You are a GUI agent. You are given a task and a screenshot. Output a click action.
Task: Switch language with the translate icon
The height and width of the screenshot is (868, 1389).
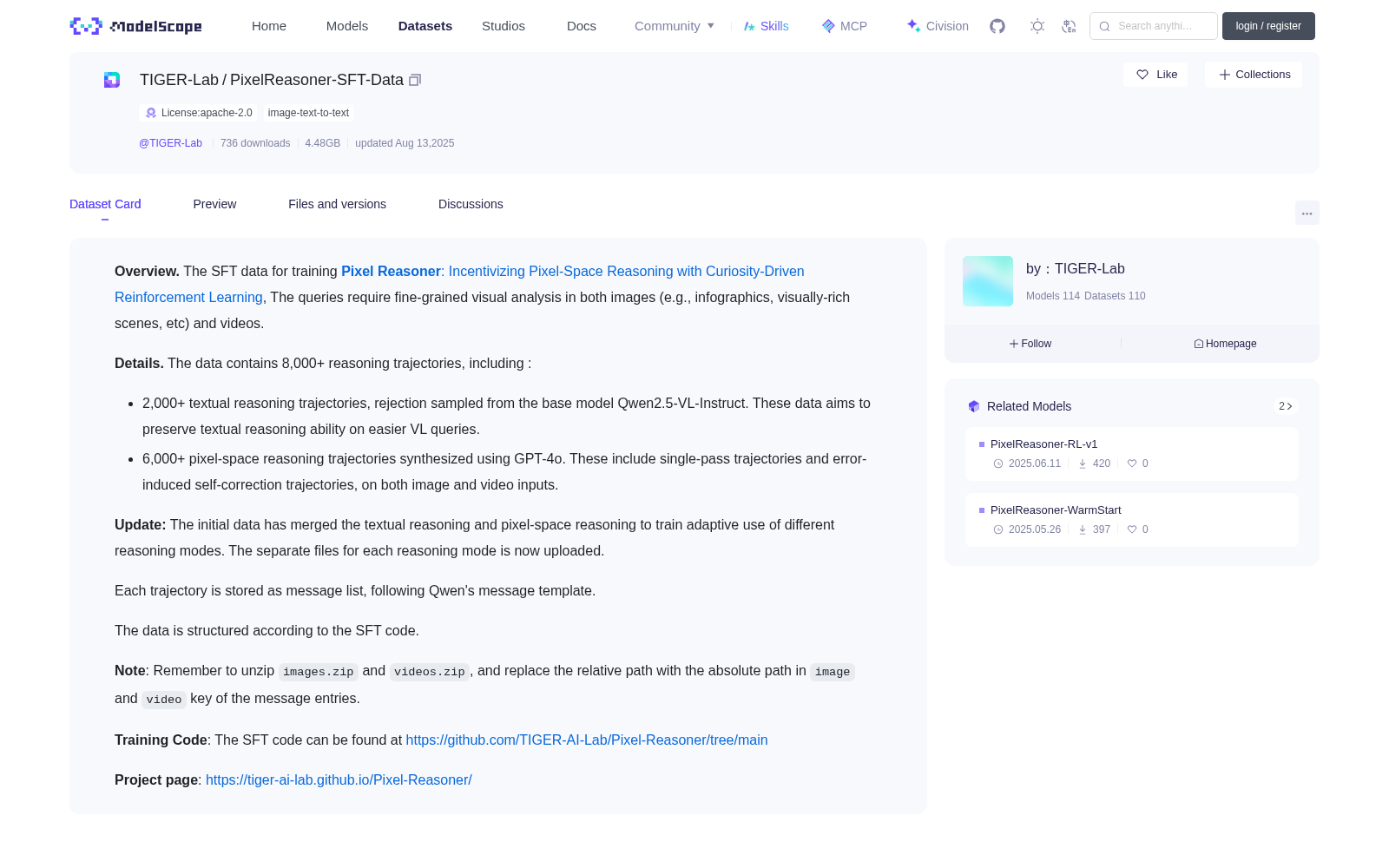point(1069,26)
